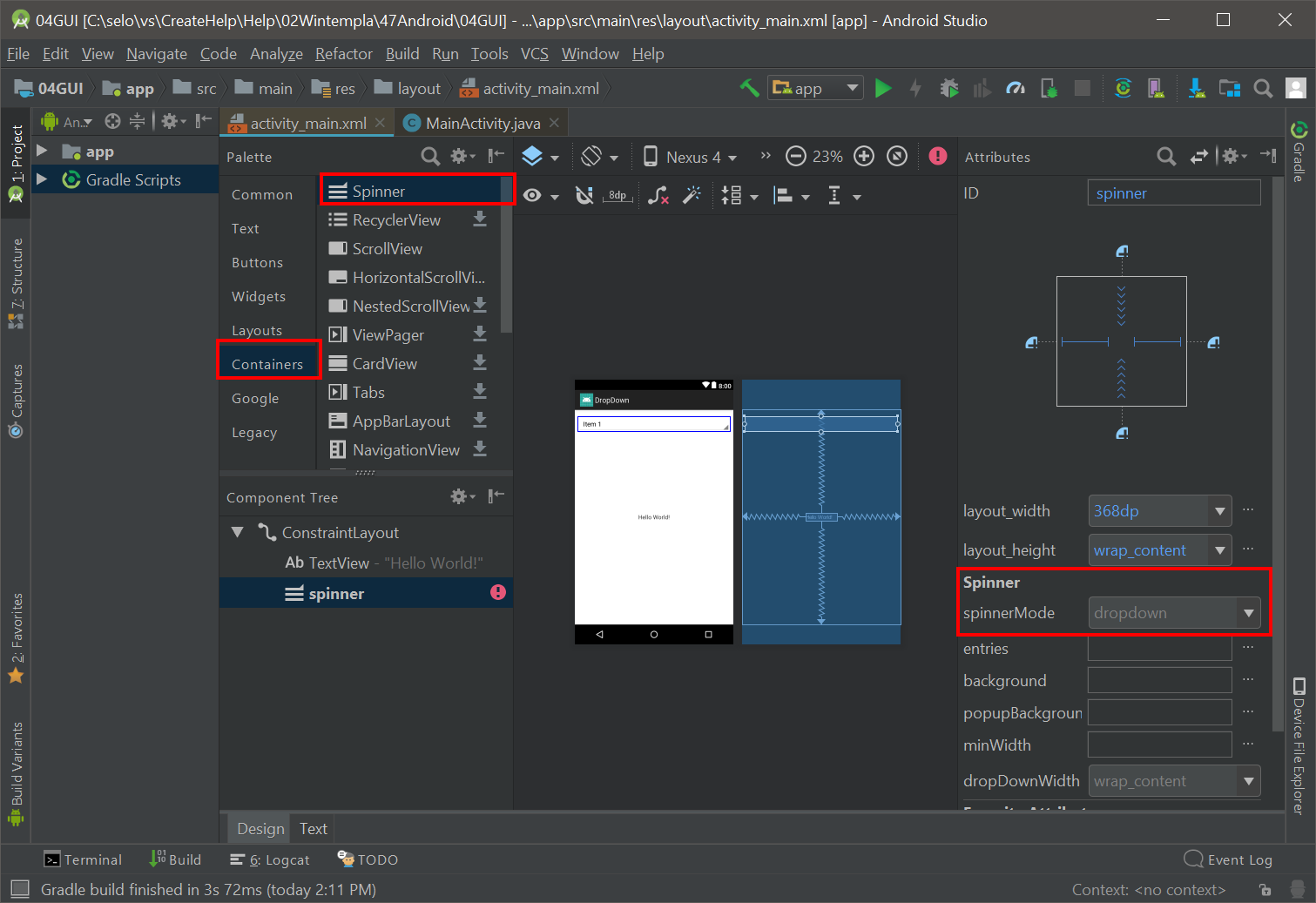Open the layout_height dropdown arrow
1316x903 pixels.
(x=1220, y=550)
